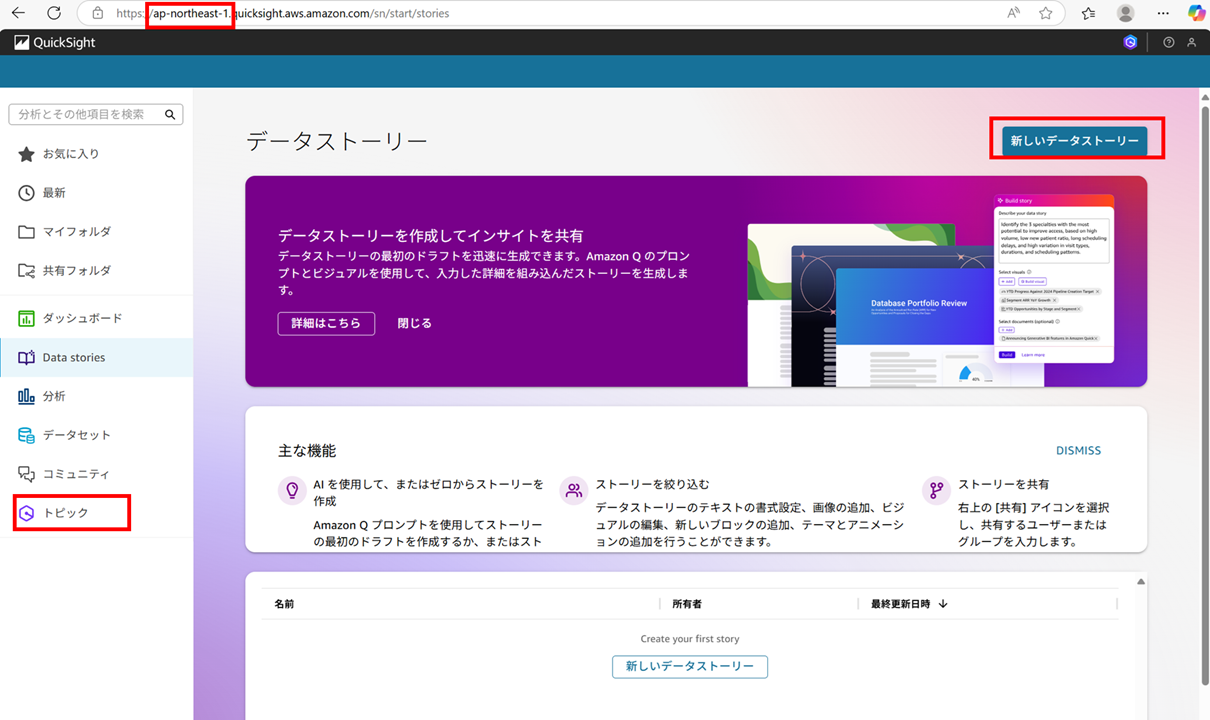This screenshot has width=1210, height=720.
Task: Click the トピック hexagon icon
Action: (27, 513)
